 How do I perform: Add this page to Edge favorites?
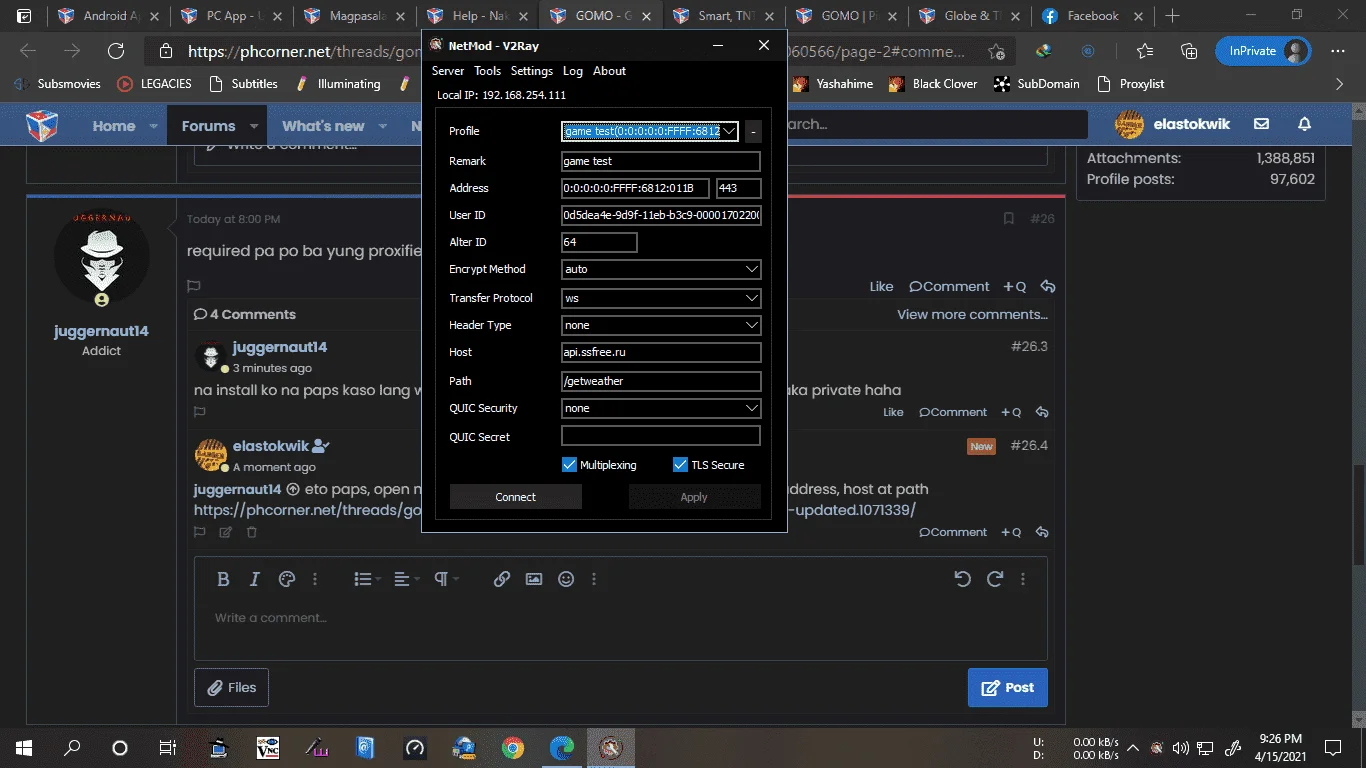coord(996,52)
